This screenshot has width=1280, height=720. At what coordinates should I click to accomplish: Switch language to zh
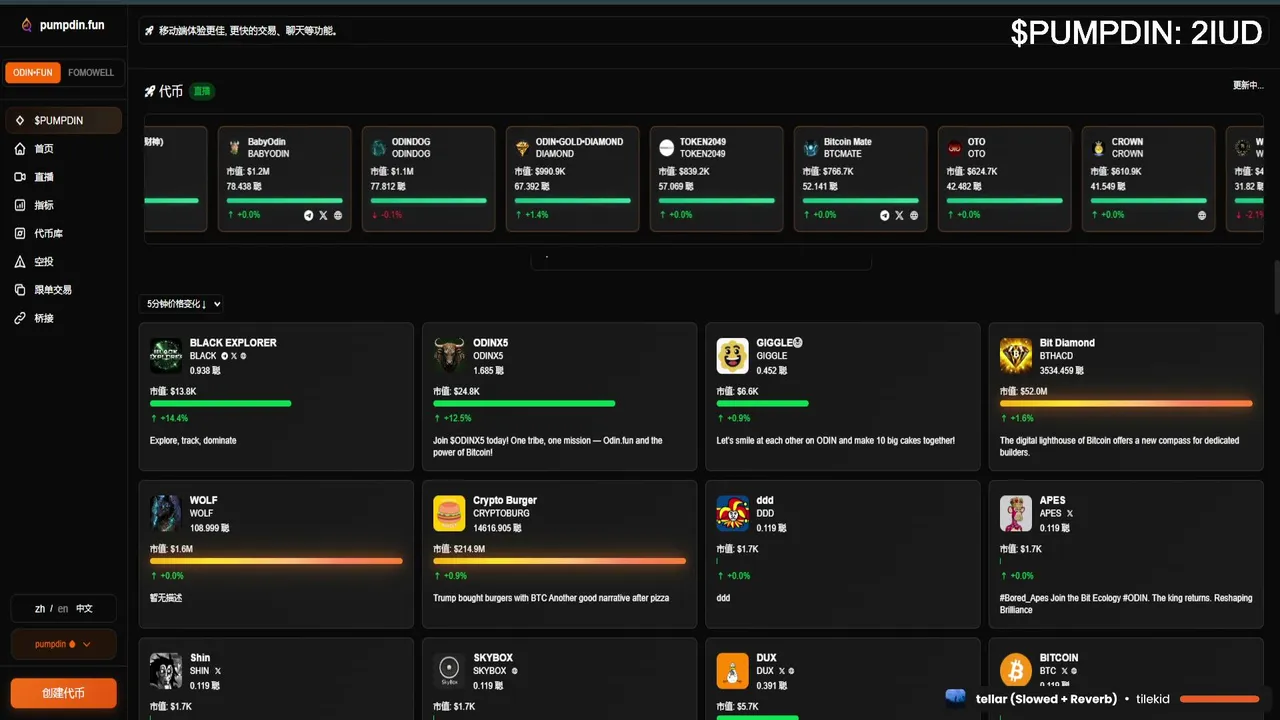(x=40, y=609)
